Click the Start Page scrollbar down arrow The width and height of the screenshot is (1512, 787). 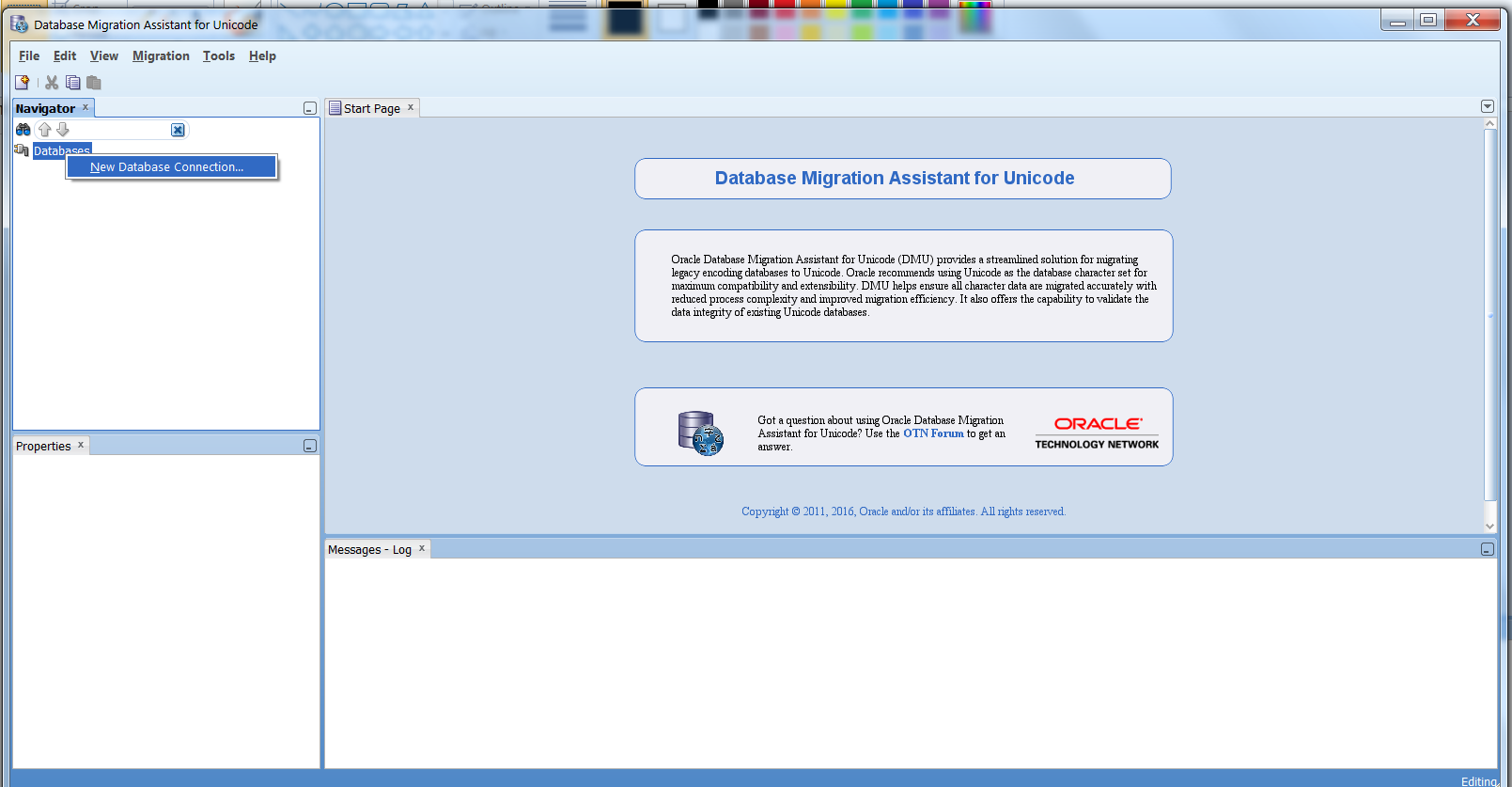(x=1489, y=527)
